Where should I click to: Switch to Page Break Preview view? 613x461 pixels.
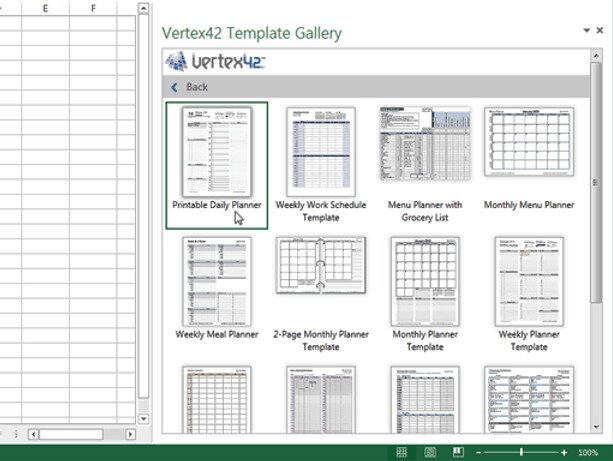tap(458, 452)
